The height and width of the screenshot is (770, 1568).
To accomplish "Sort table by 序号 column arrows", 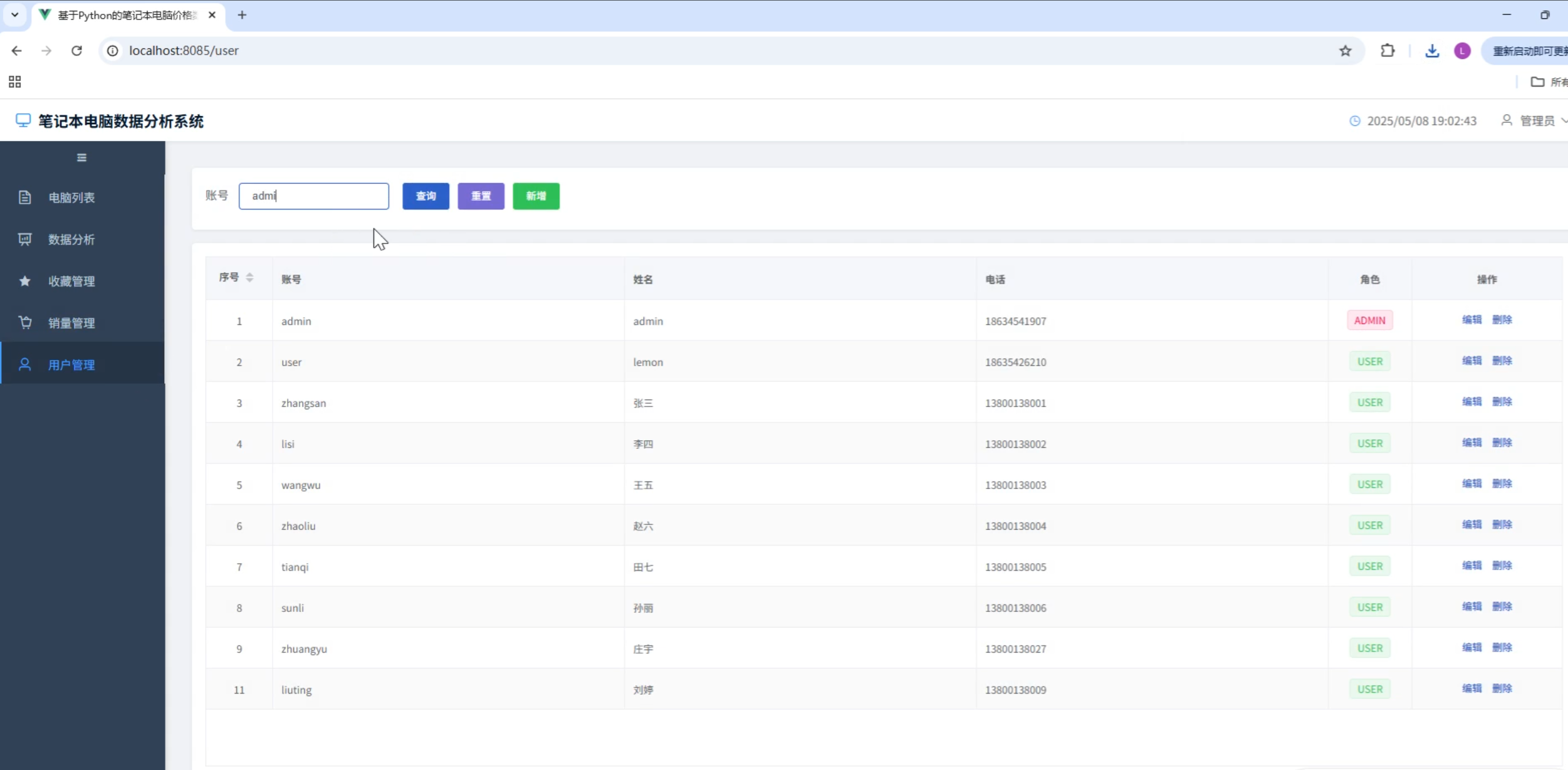I will click(249, 277).
